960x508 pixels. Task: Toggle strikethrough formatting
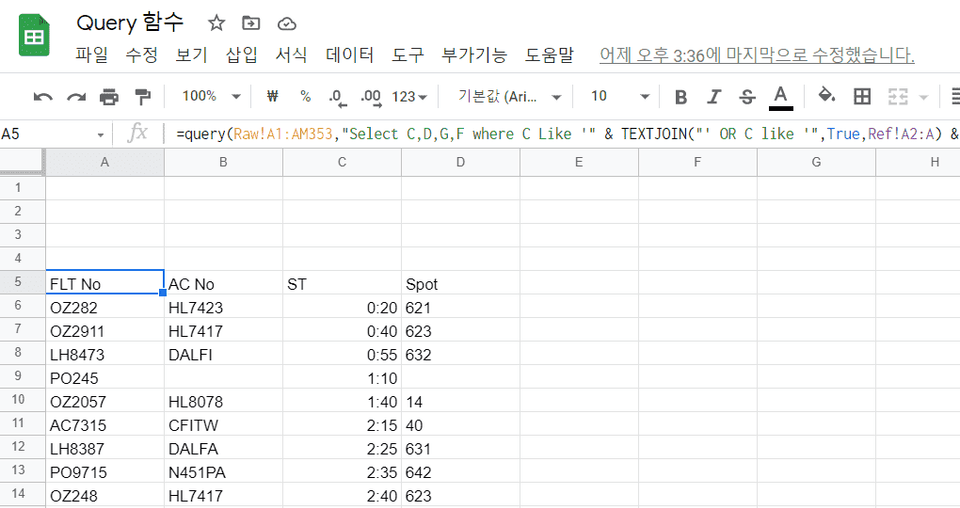[x=747, y=97]
